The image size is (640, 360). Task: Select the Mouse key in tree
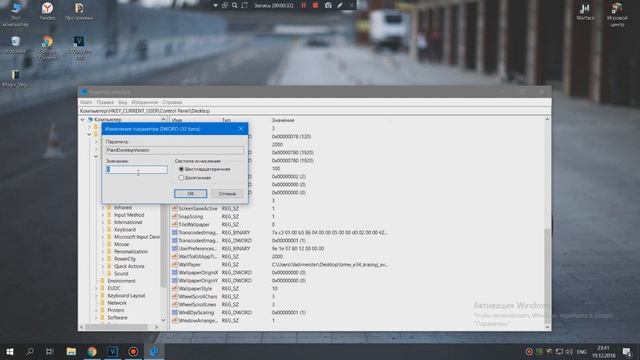coord(122,244)
